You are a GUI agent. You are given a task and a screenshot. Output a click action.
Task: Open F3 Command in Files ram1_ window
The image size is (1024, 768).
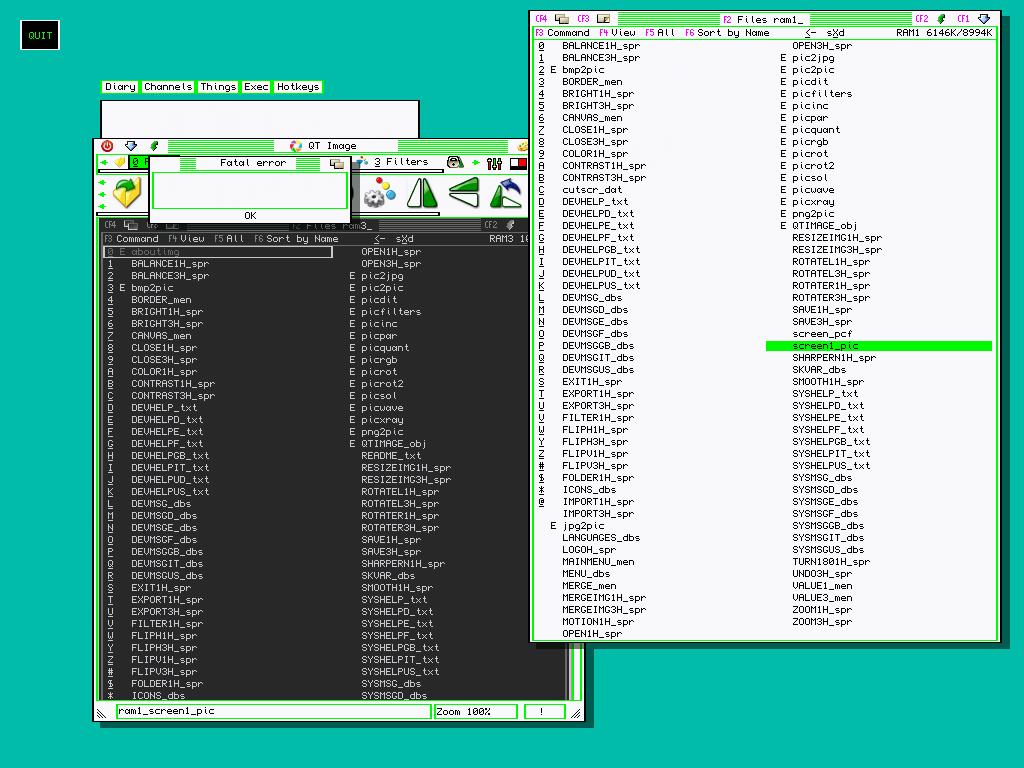(562, 33)
